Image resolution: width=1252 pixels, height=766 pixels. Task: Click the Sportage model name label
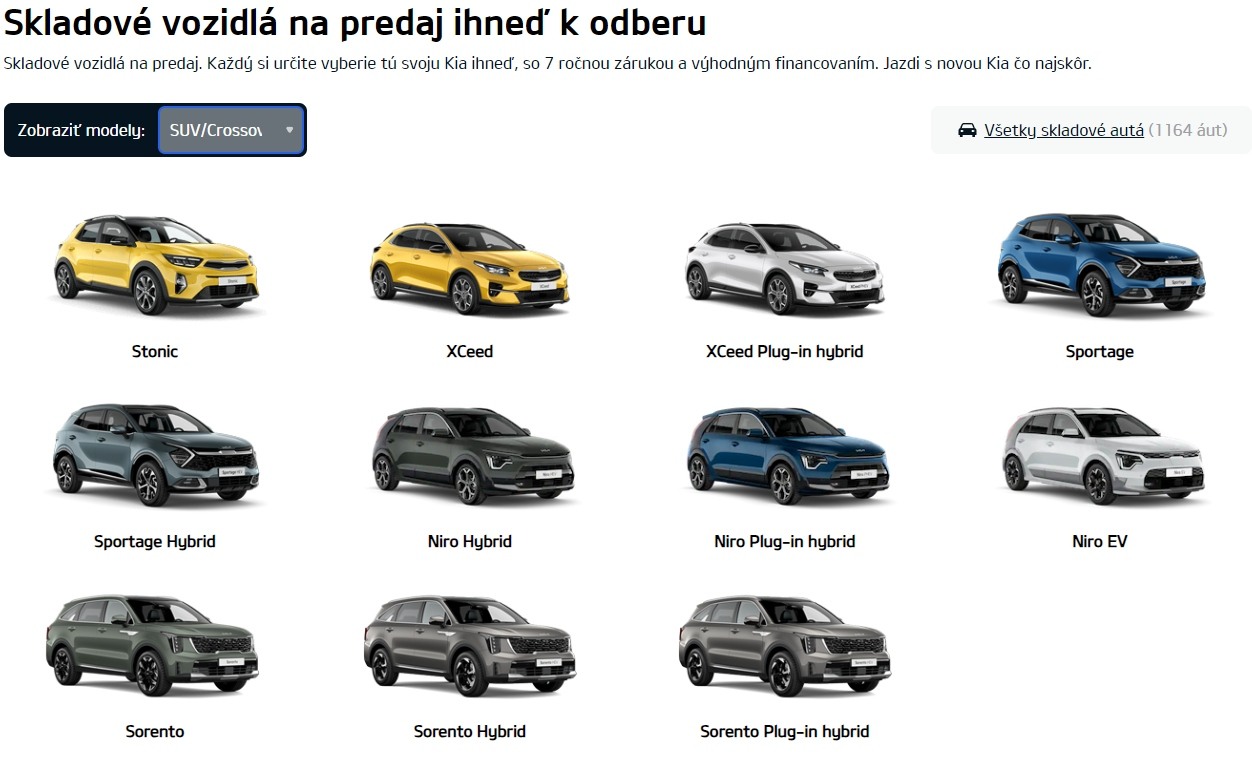[1100, 352]
